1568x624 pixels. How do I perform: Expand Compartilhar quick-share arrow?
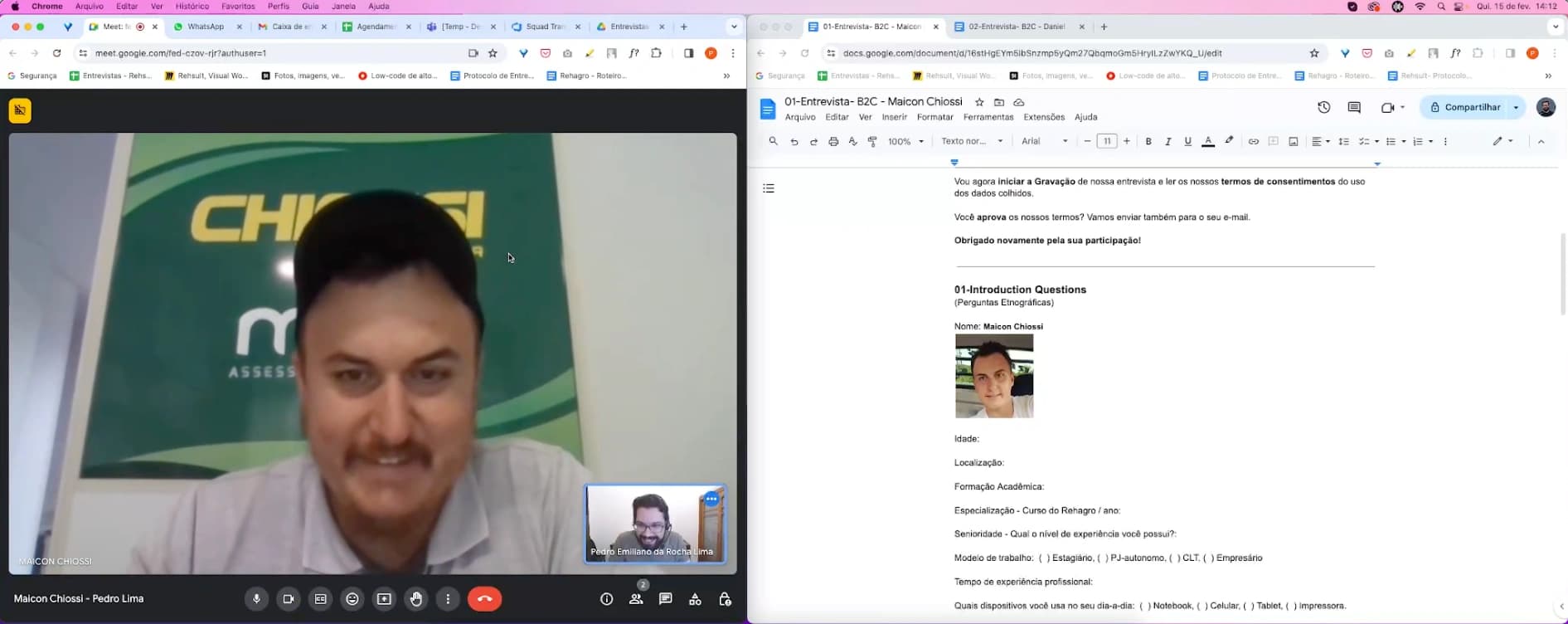(x=1517, y=107)
